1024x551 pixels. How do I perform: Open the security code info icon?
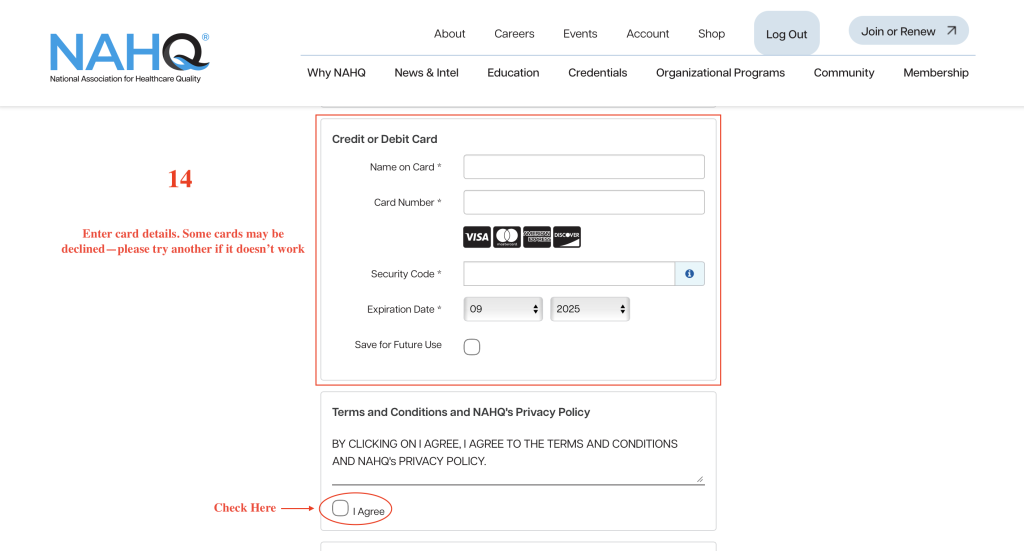click(690, 274)
